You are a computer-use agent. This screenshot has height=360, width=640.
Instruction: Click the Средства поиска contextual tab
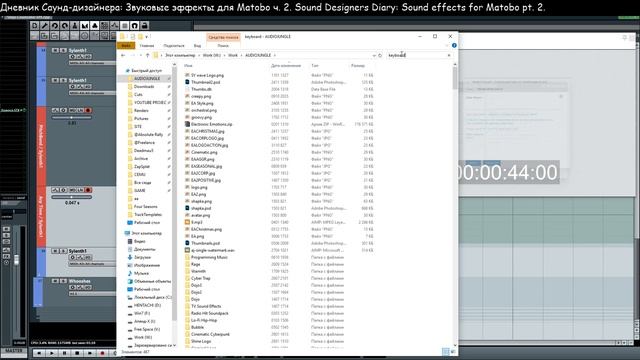(x=223, y=37)
